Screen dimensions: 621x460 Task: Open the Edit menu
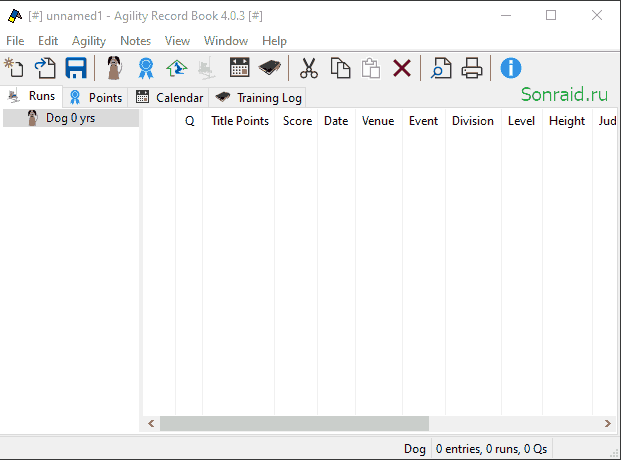48,41
